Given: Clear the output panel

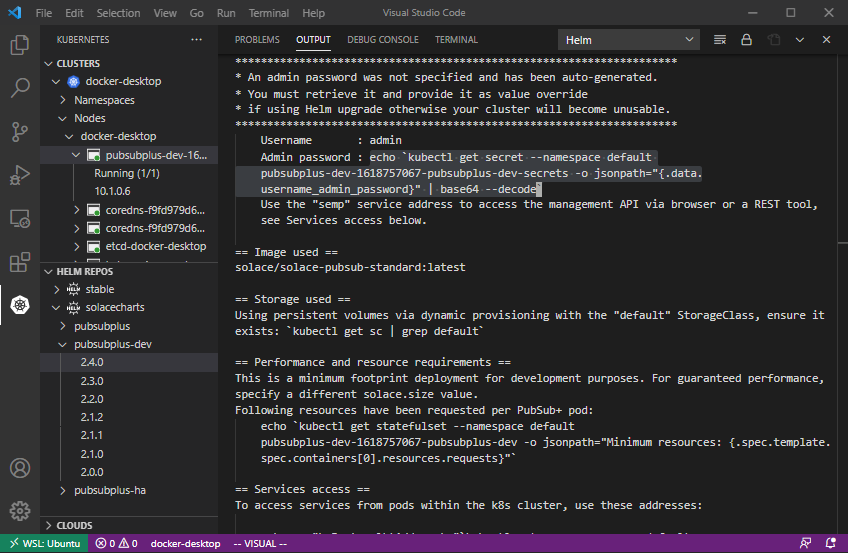Looking at the screenshot, I should click(x=720, y=40).
